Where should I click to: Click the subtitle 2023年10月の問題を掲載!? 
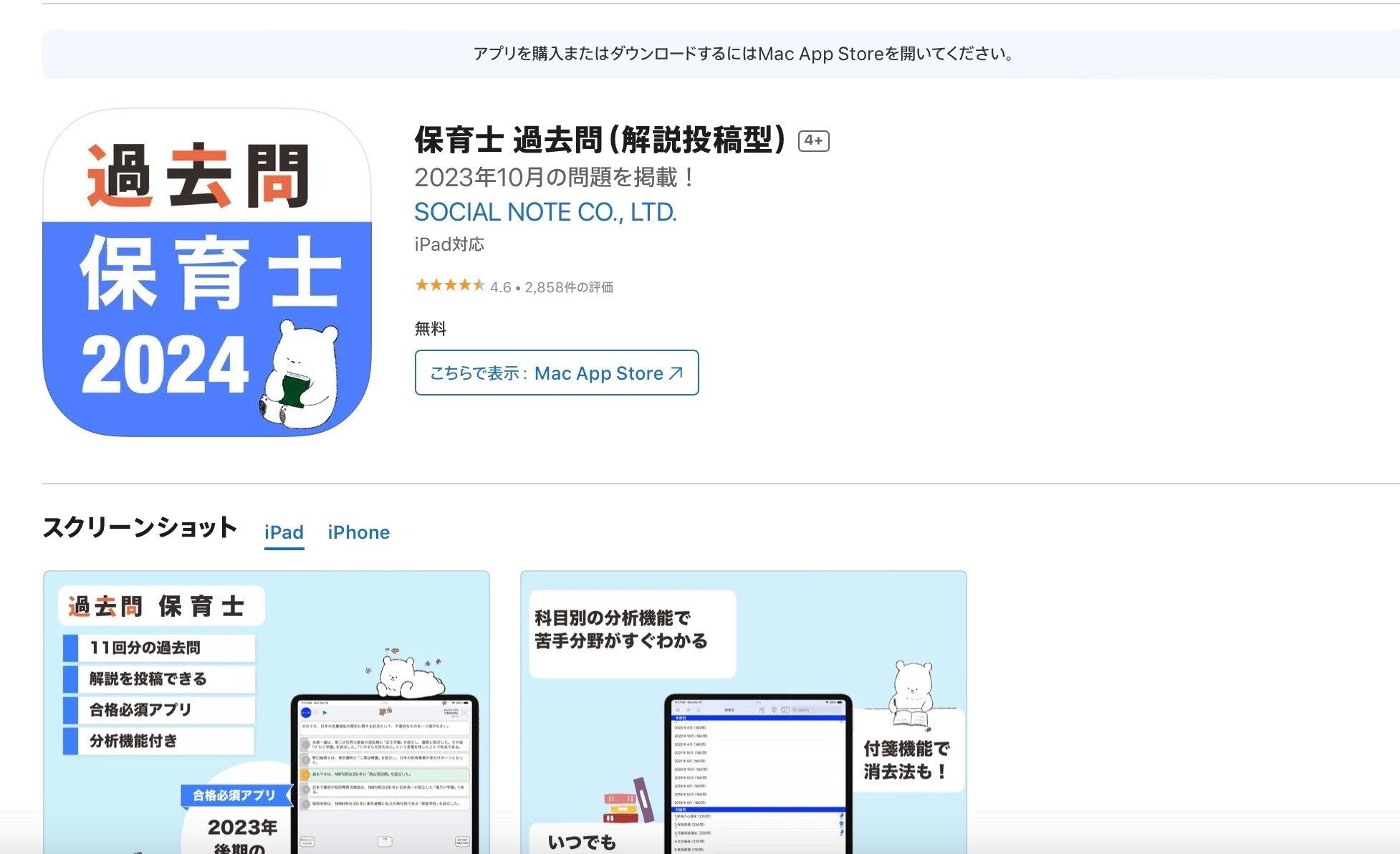pos(555,177)
